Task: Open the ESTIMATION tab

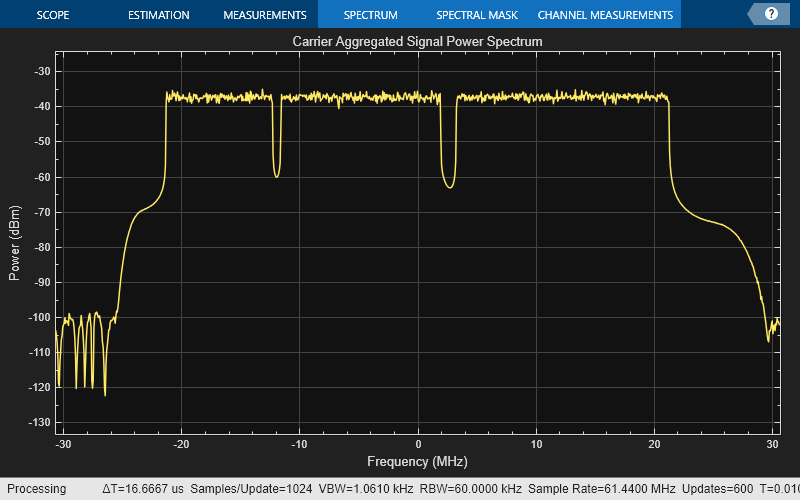Action: pyautogui.click(x=159, y=15)
